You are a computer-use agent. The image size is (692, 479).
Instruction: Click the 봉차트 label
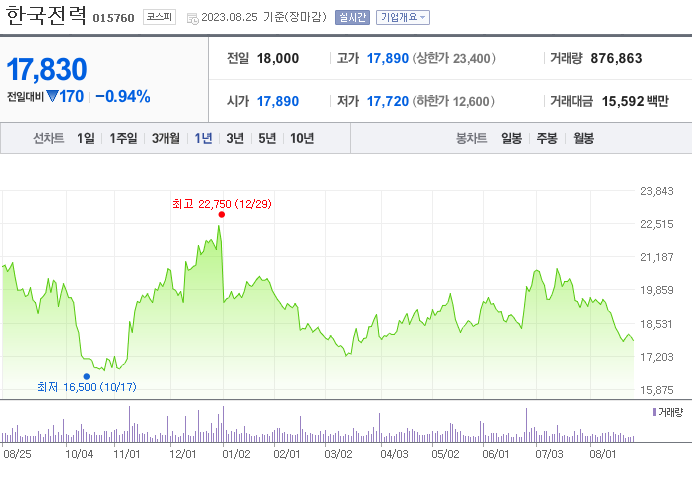point(471,138)
